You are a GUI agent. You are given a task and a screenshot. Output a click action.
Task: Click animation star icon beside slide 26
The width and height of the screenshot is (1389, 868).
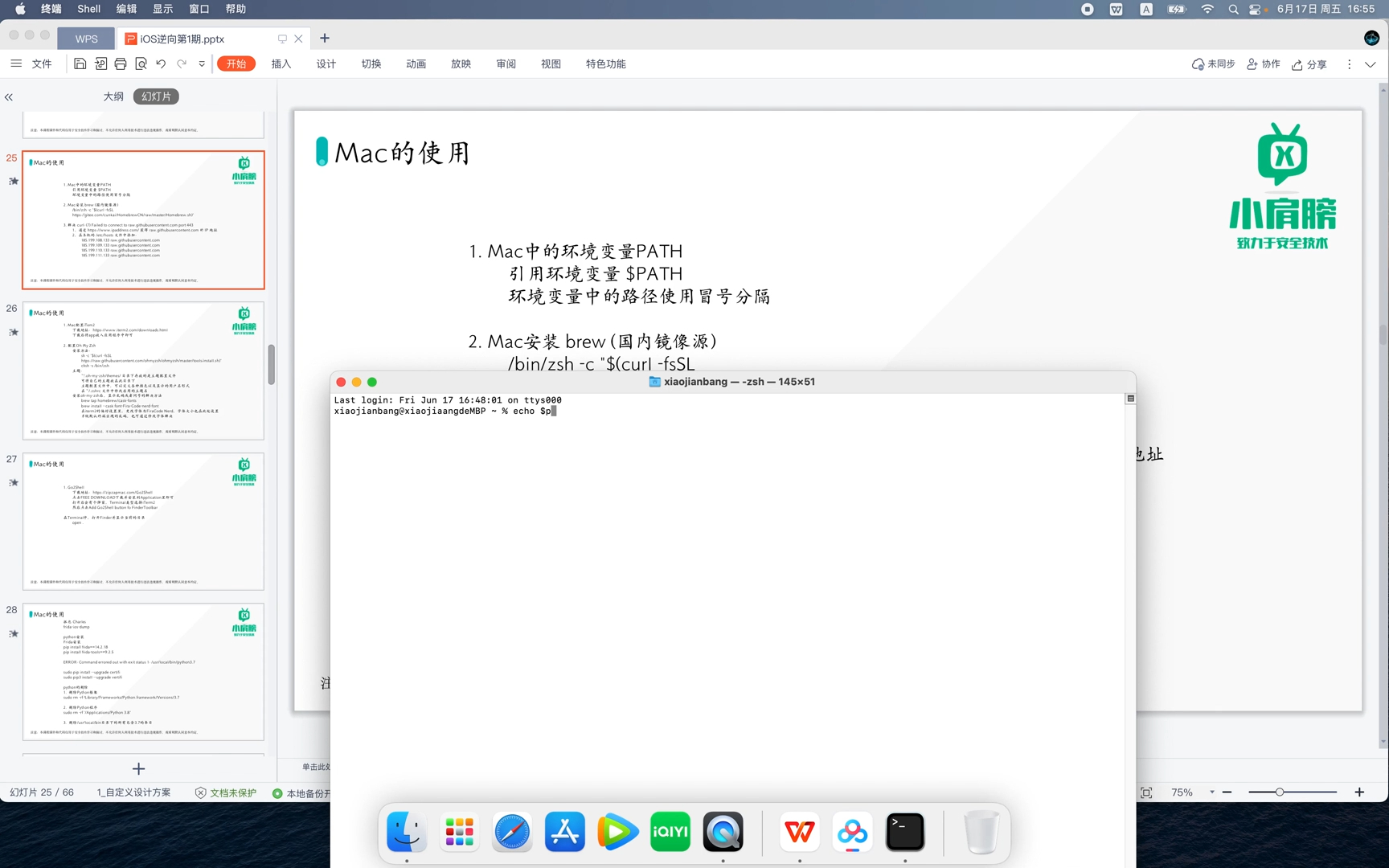pos(13,332)
